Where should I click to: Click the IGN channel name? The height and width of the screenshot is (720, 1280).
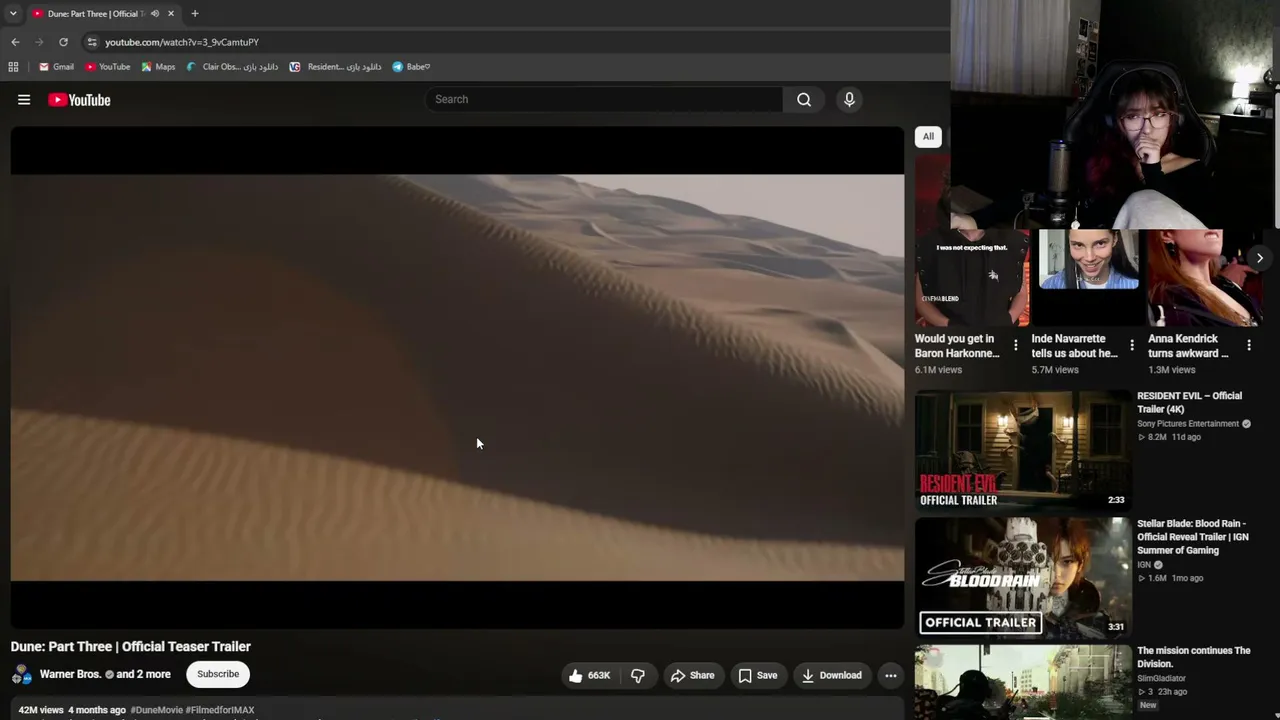pyautogui.click(x=1144, y=565)
